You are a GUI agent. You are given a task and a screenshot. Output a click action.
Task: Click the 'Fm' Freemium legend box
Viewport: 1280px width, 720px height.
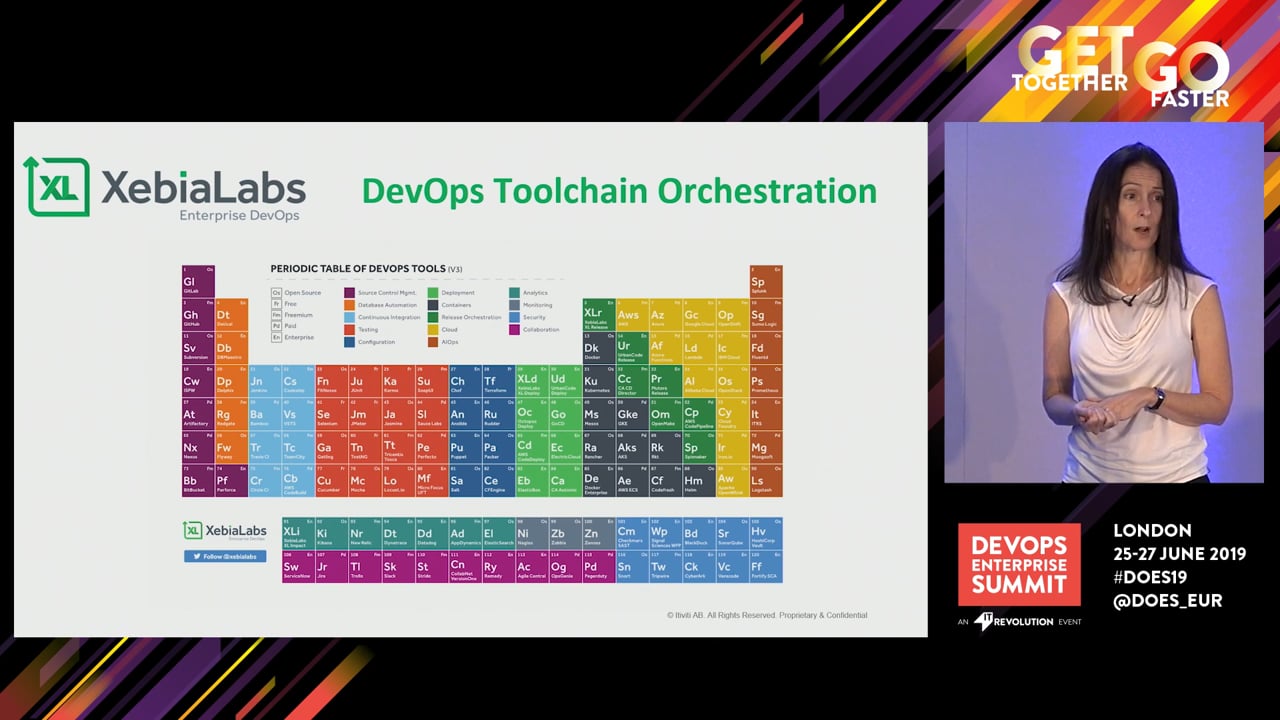tap(276, 315)
